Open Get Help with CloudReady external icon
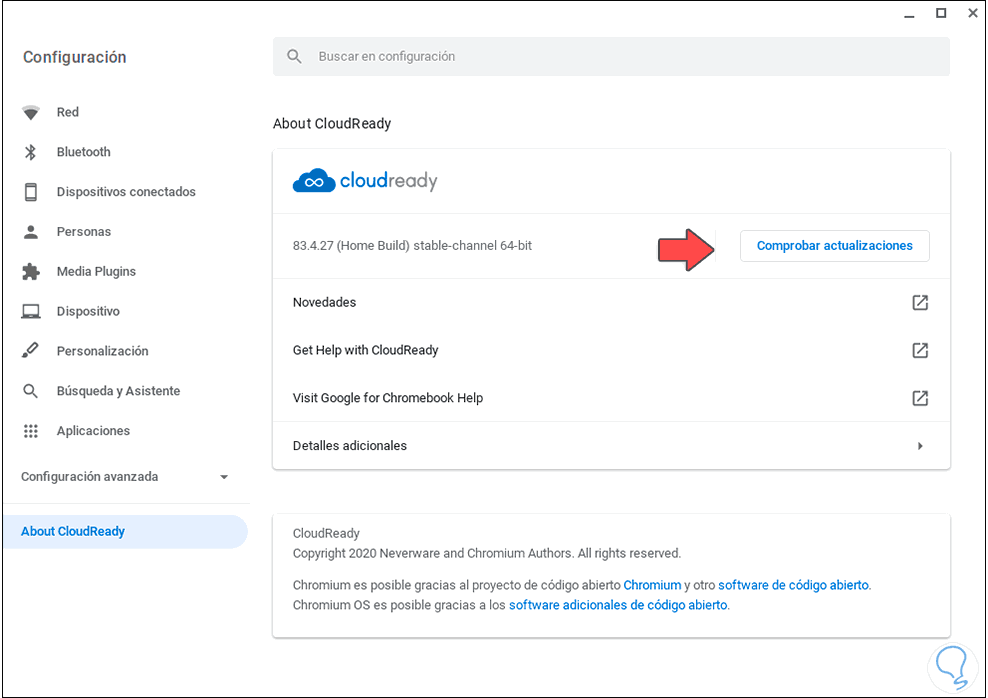 click(920, 350)
